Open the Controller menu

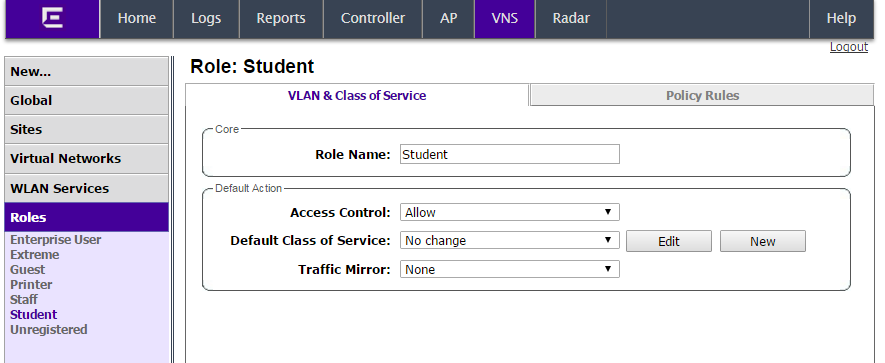(x=373, y=19)
